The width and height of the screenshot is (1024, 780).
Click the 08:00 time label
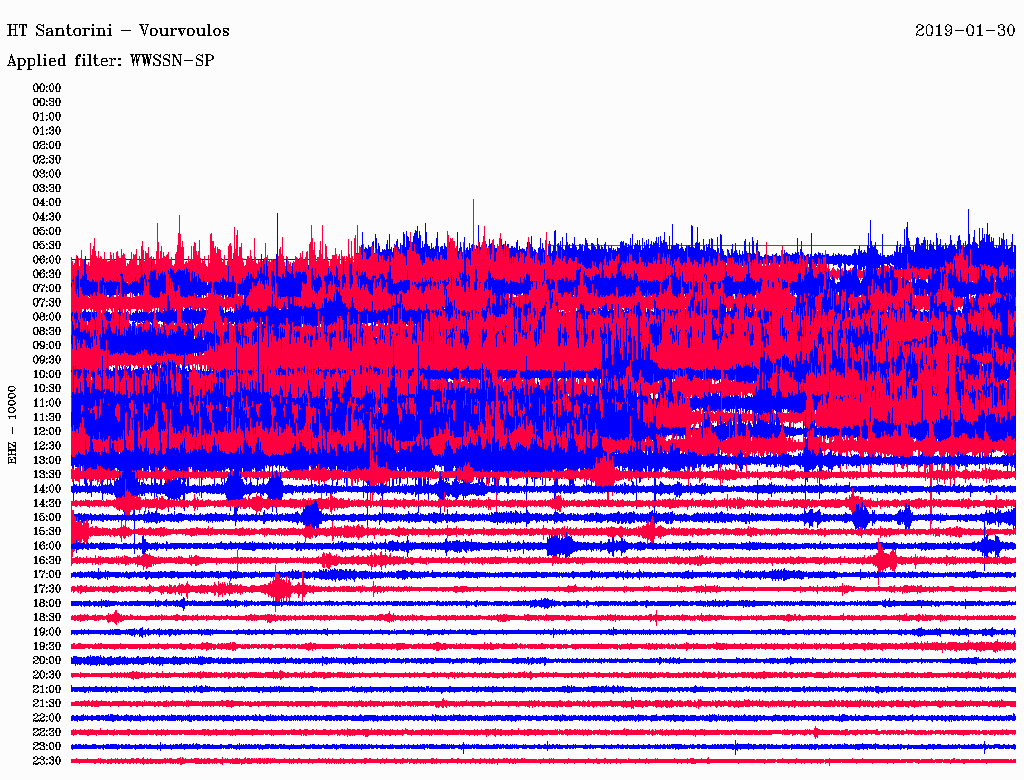tap(47, 317)
